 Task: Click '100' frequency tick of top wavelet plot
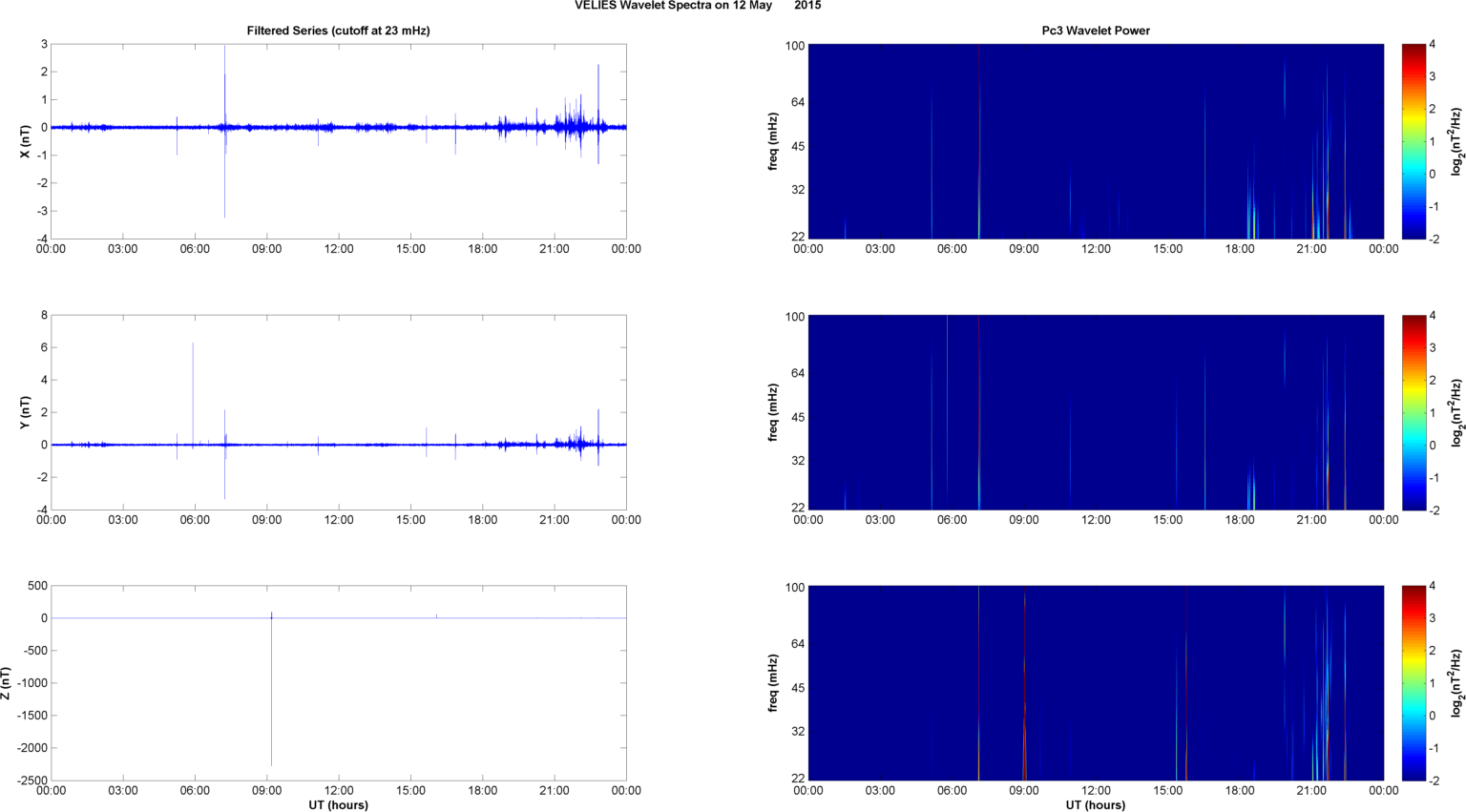795,46
